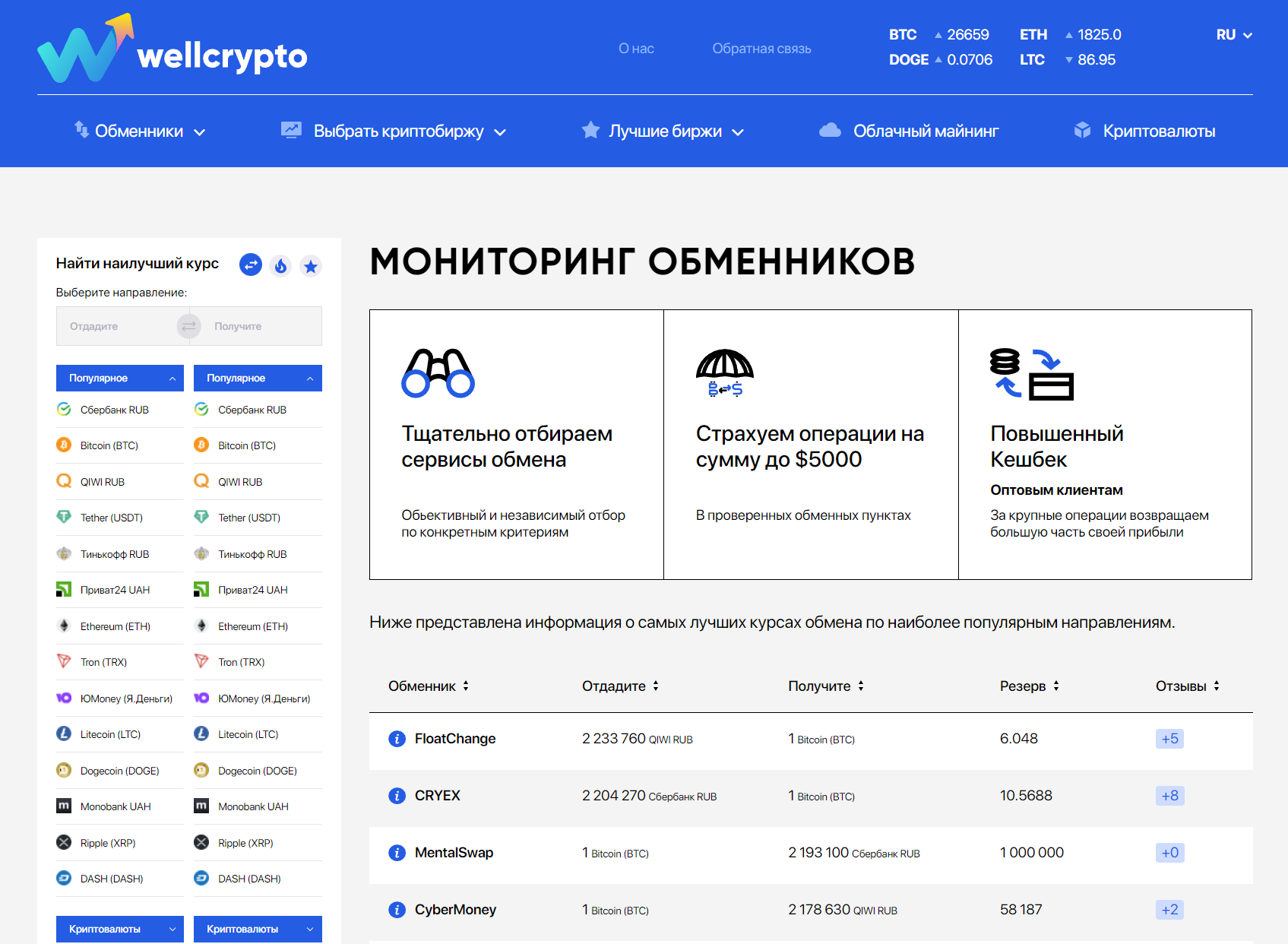This screenshot has height=944, width=1288.
Task: Click the umbrella insurance icon
Action: (x=725, y=373)
